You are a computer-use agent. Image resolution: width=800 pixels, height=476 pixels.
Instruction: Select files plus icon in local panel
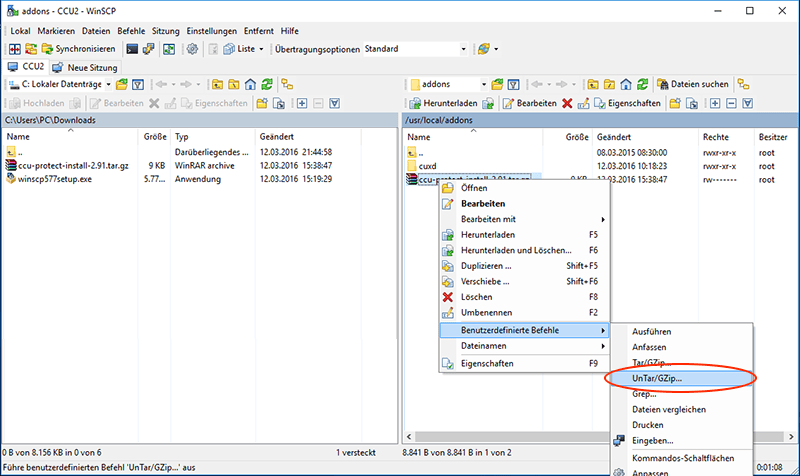click(302, 103)
